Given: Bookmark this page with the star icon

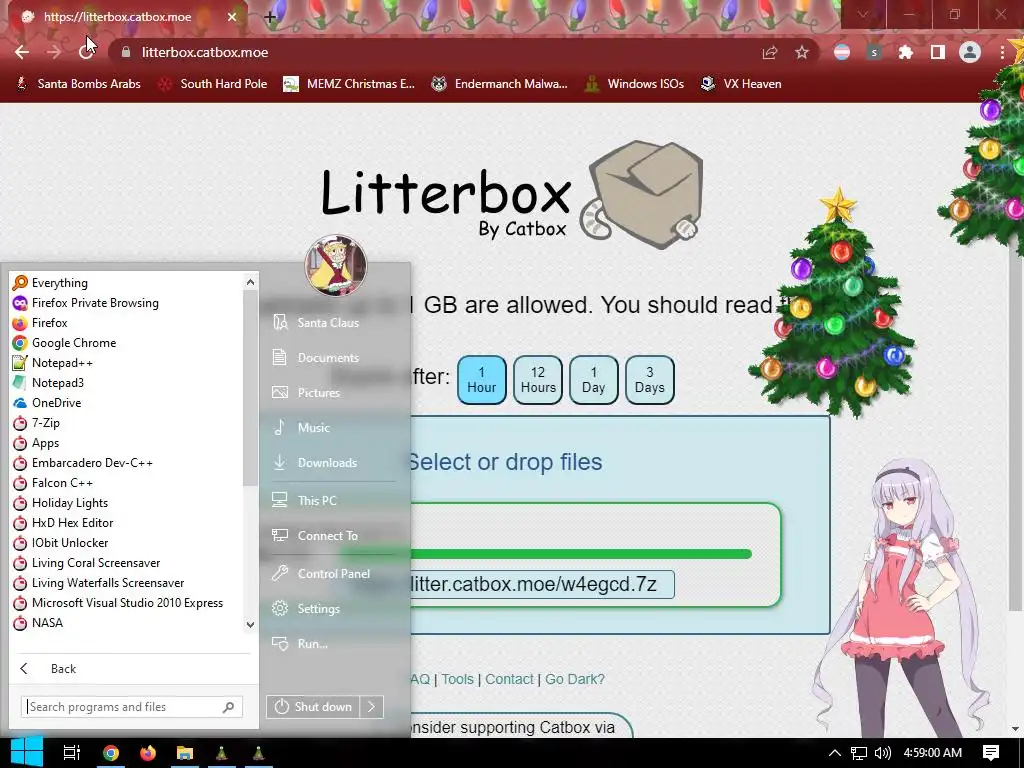Looking at the screenshot, I should click(x=802, y=52).
